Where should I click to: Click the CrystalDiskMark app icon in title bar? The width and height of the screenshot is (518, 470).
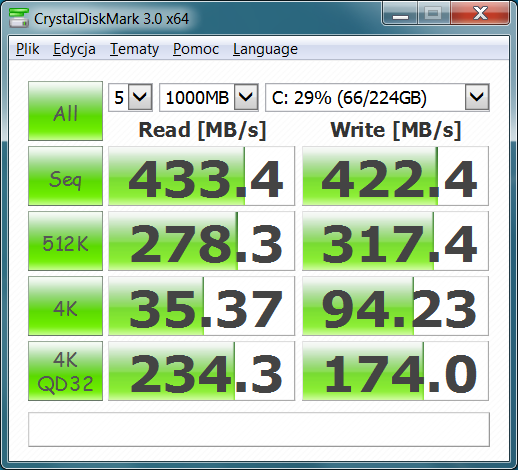19,18
